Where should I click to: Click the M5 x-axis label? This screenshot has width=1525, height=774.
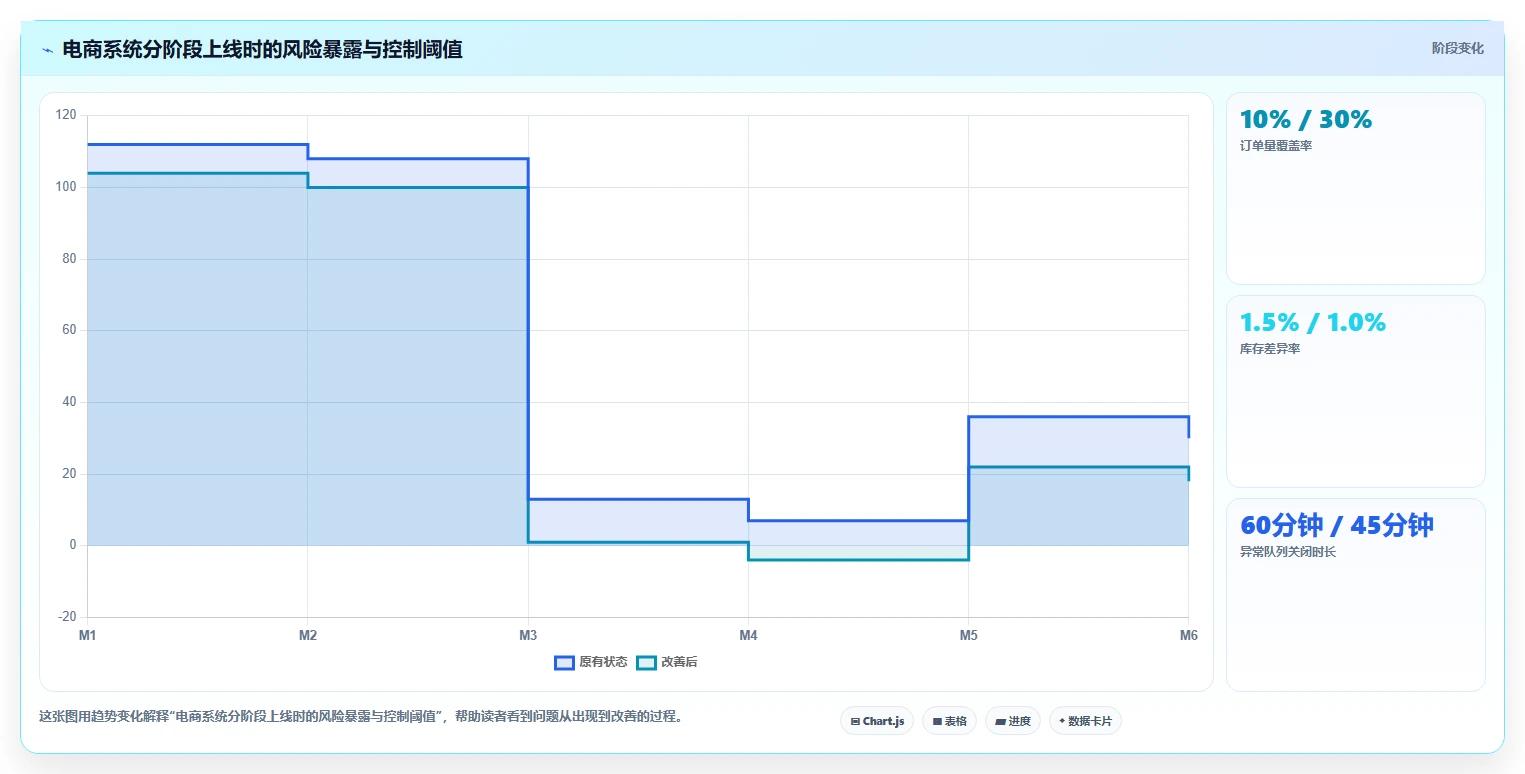click(968, 635)
